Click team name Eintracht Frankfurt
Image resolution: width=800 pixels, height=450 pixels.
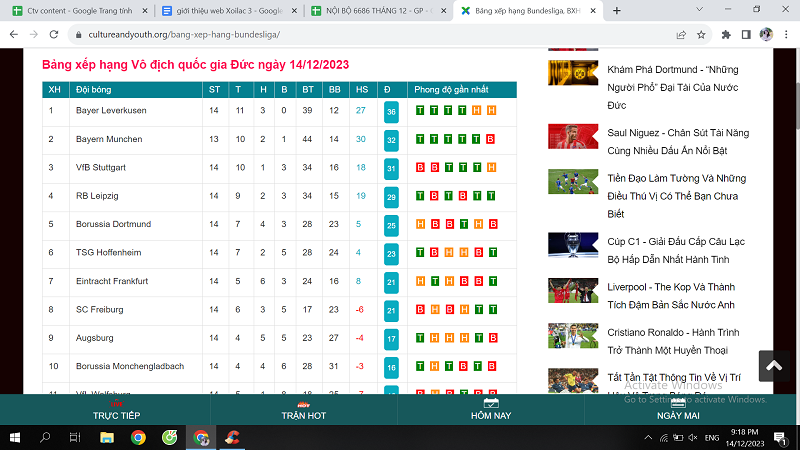click(112, 281)
